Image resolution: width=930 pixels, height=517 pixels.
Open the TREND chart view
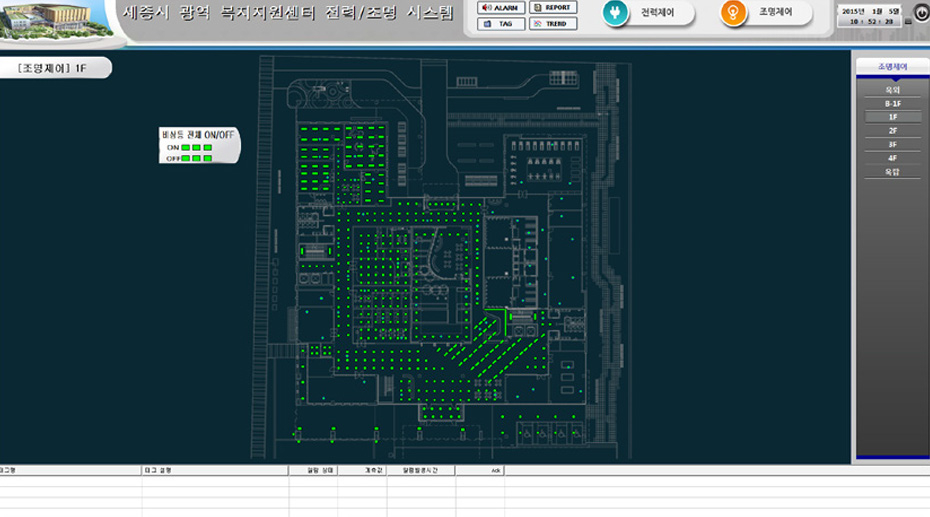[553, 24]
